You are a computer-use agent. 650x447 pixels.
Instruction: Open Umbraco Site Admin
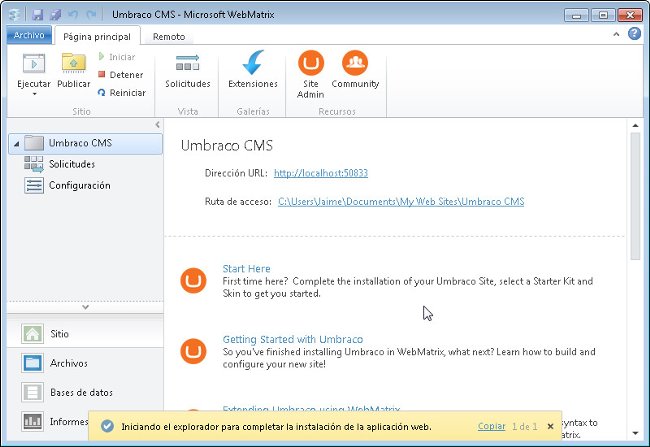[310, 75]
